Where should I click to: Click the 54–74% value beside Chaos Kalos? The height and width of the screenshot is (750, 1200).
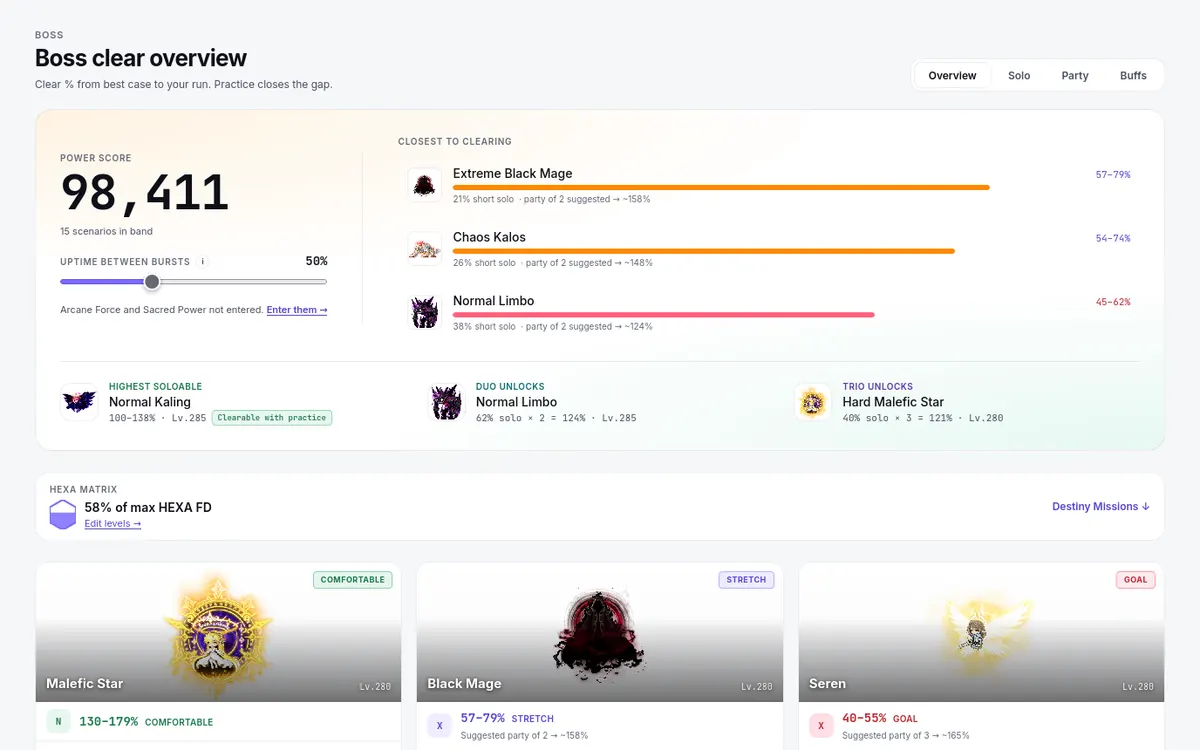point(1113,239)
